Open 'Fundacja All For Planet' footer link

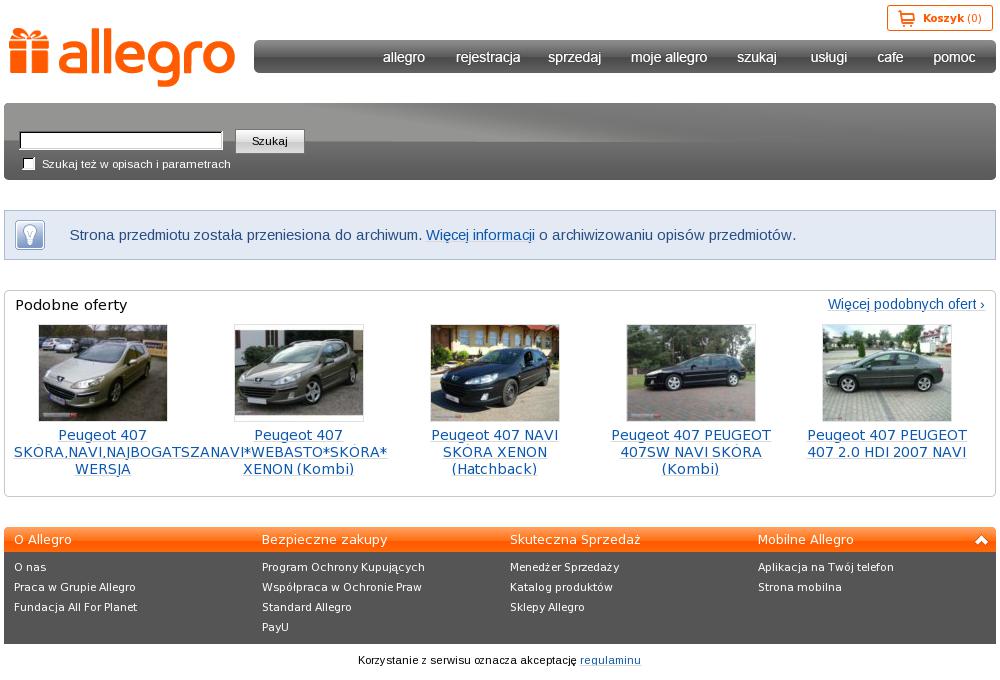[75, 607]
